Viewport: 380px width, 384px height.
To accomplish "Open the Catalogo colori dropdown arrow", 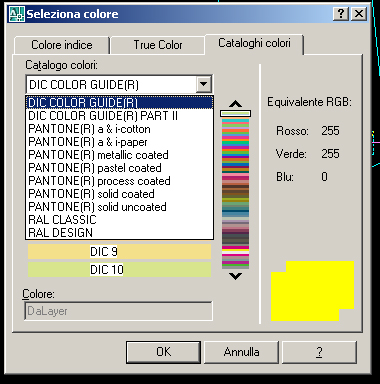I will point(203,85).
